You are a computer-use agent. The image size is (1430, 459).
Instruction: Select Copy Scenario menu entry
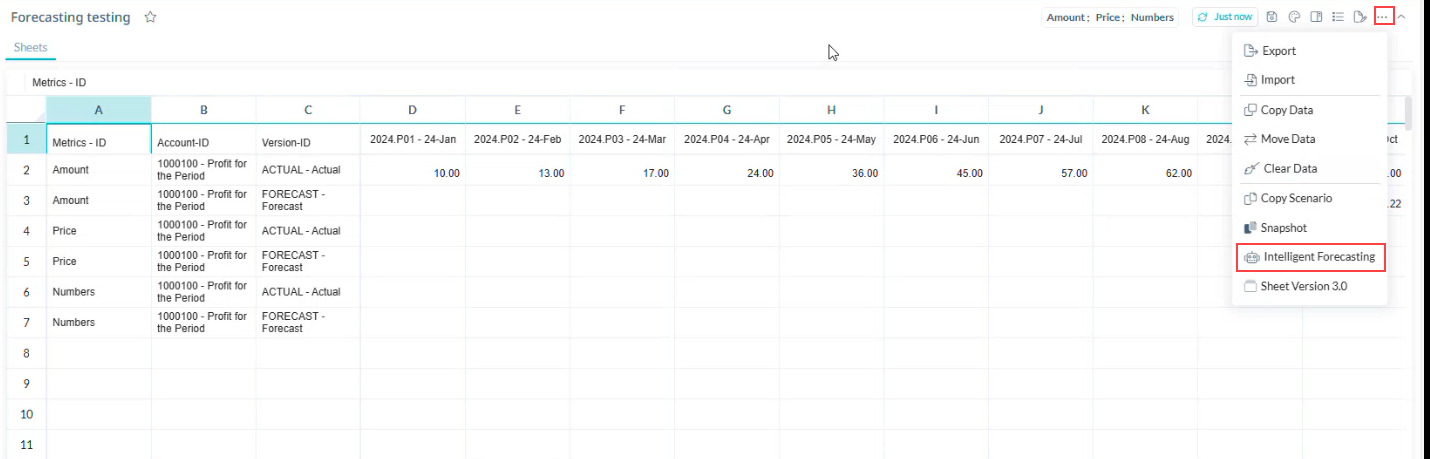tap(1295, 198)
